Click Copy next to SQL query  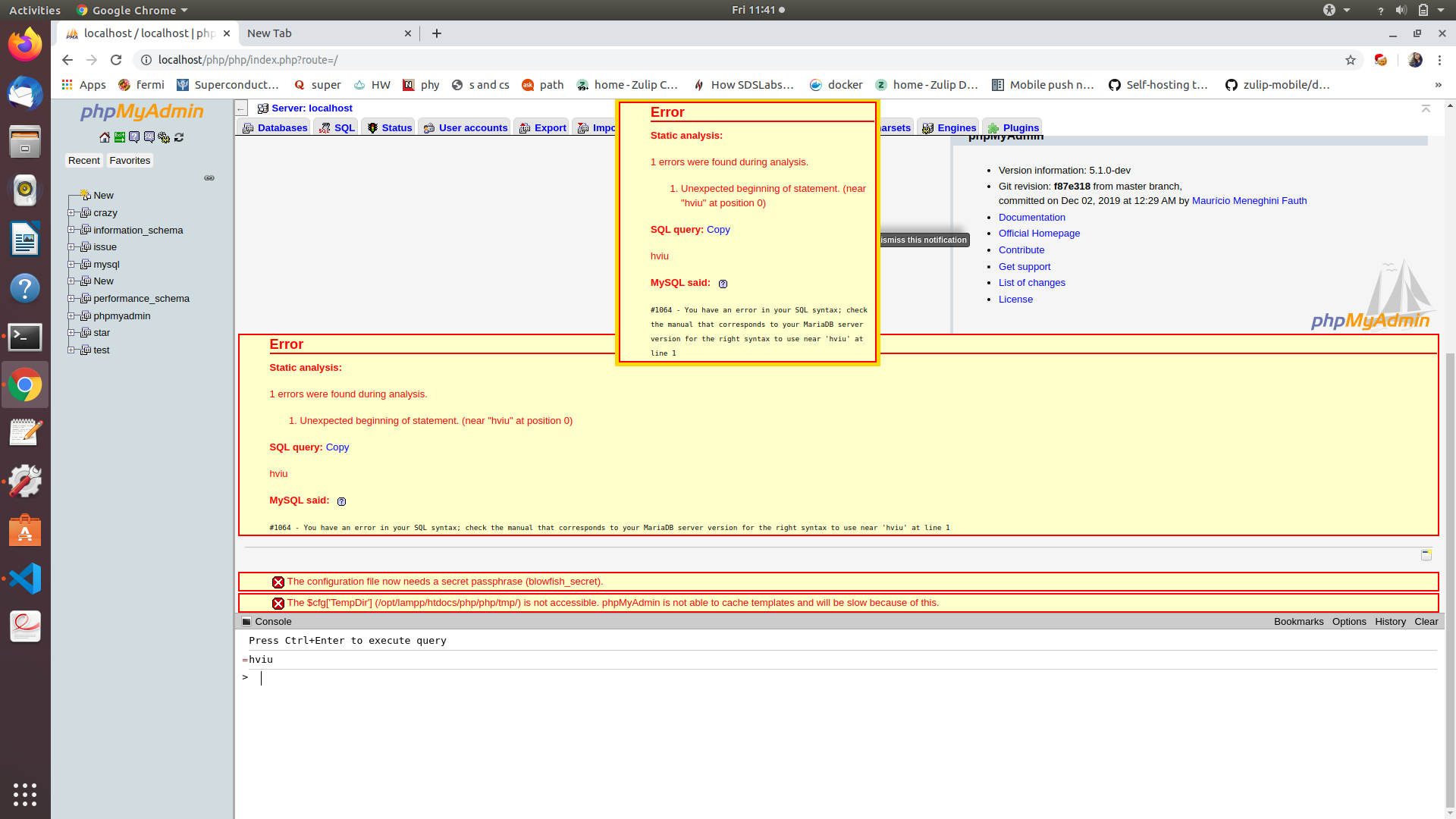point(337,447)
